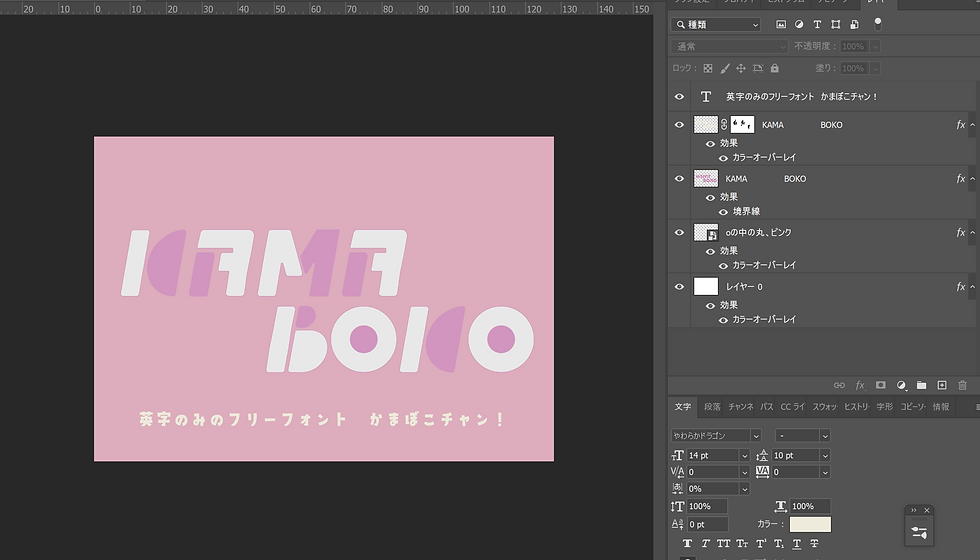Open the 塗り fill dropdown arrow

875,68
